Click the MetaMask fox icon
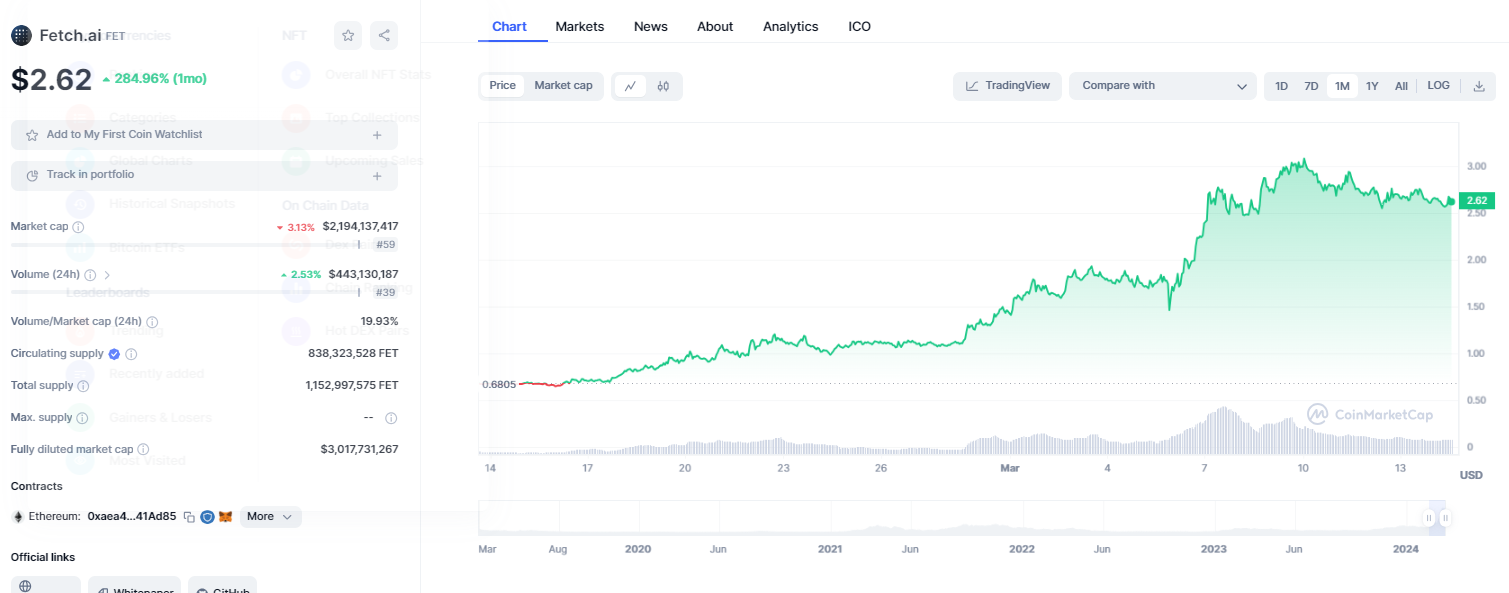This screenshot has height=593, width=1509. [x=225, y=517]
